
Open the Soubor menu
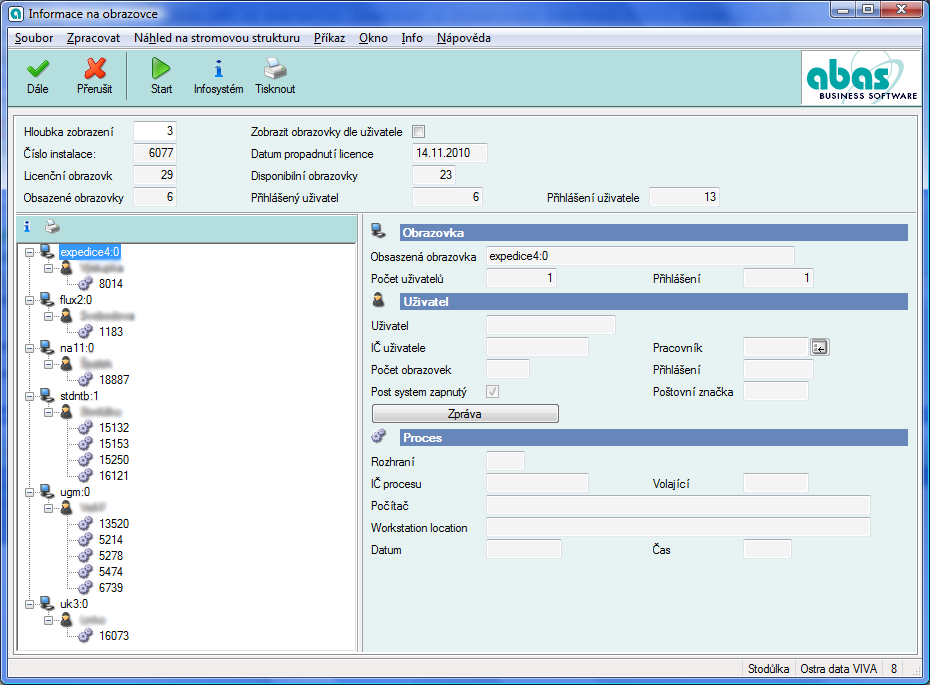[34, 38]
